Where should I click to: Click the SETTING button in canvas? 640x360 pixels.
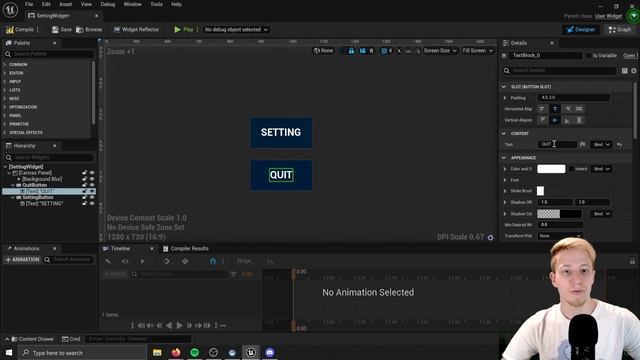[281, 133]
